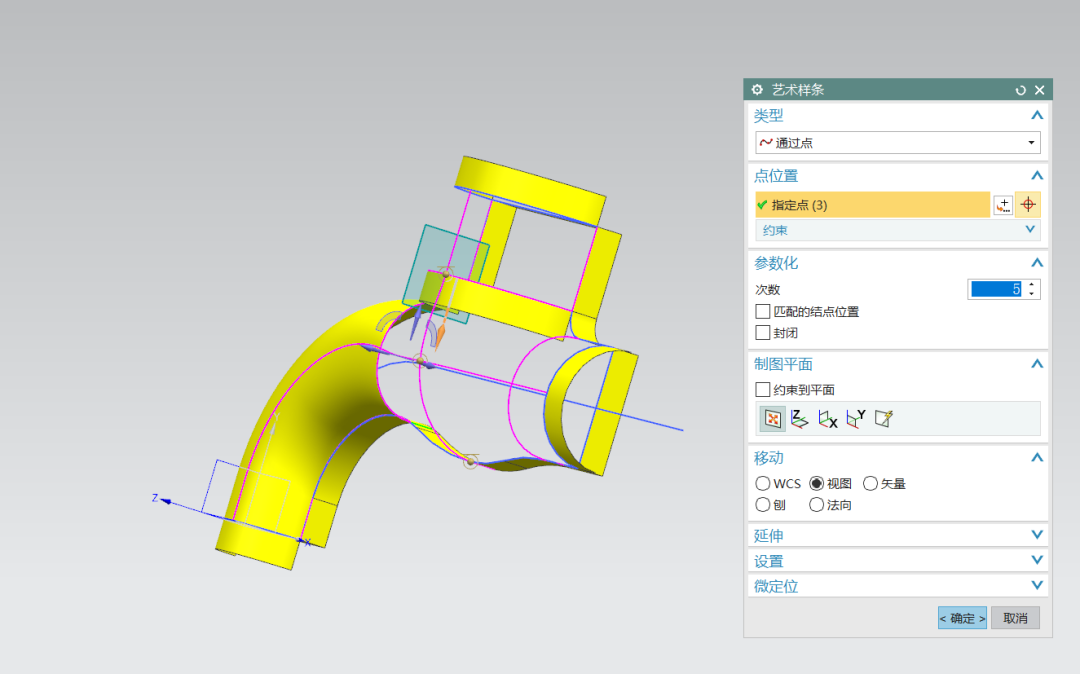The image size is (1080, 674).
Task: Expand the 设置 section
Action: [x=1037, y=560]
